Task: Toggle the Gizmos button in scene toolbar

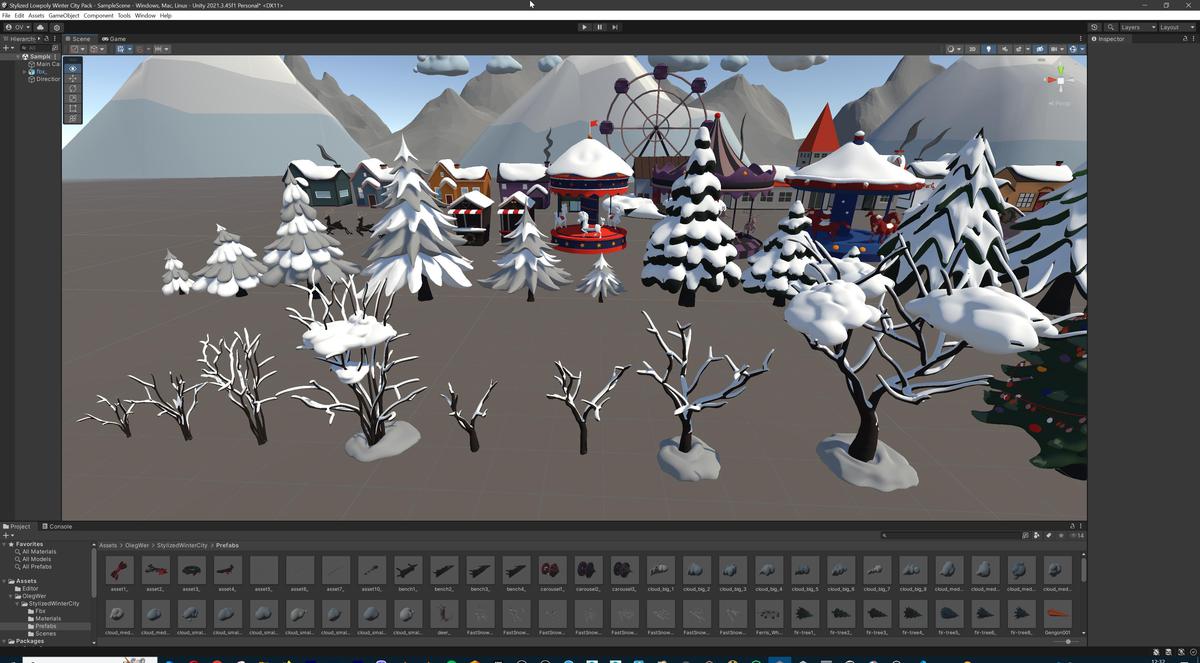Action: coord(1073,48)
